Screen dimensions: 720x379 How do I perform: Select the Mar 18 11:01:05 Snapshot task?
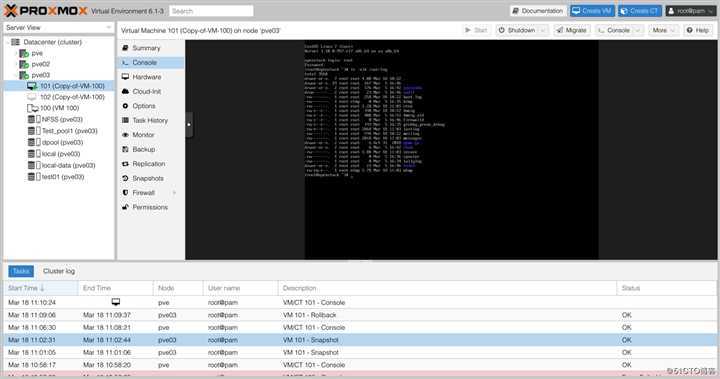(x=360, y=352)
